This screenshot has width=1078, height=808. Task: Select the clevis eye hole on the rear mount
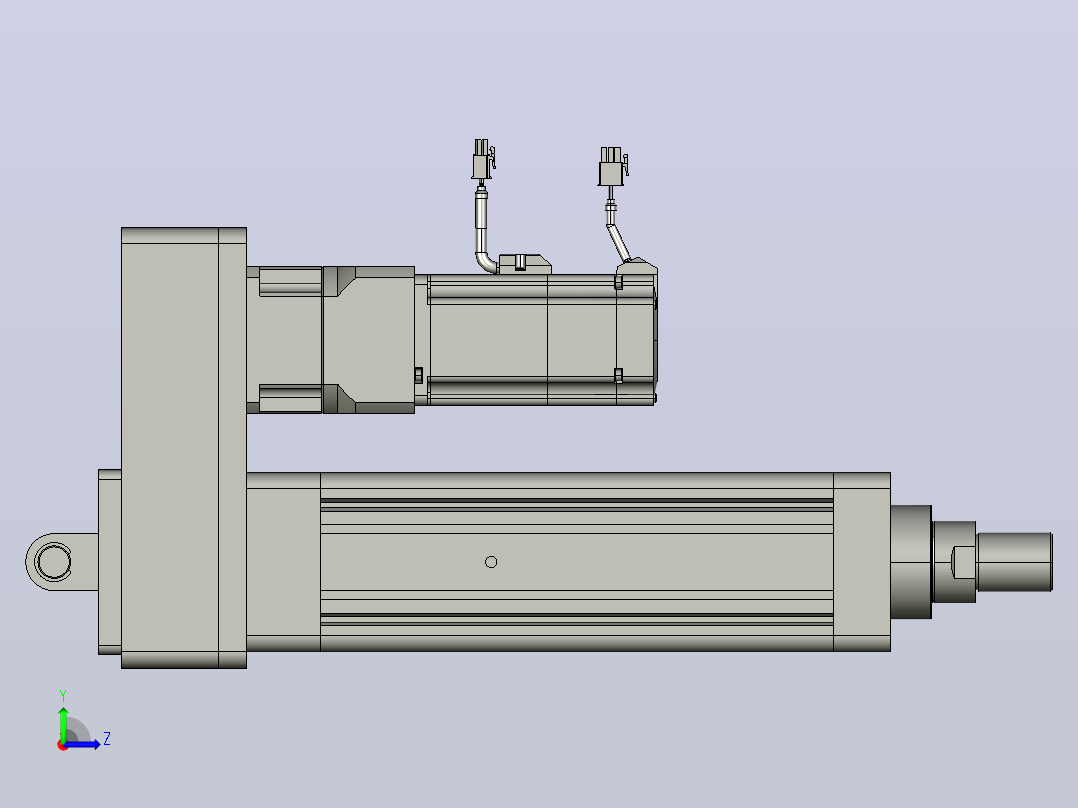pos(54,561)
